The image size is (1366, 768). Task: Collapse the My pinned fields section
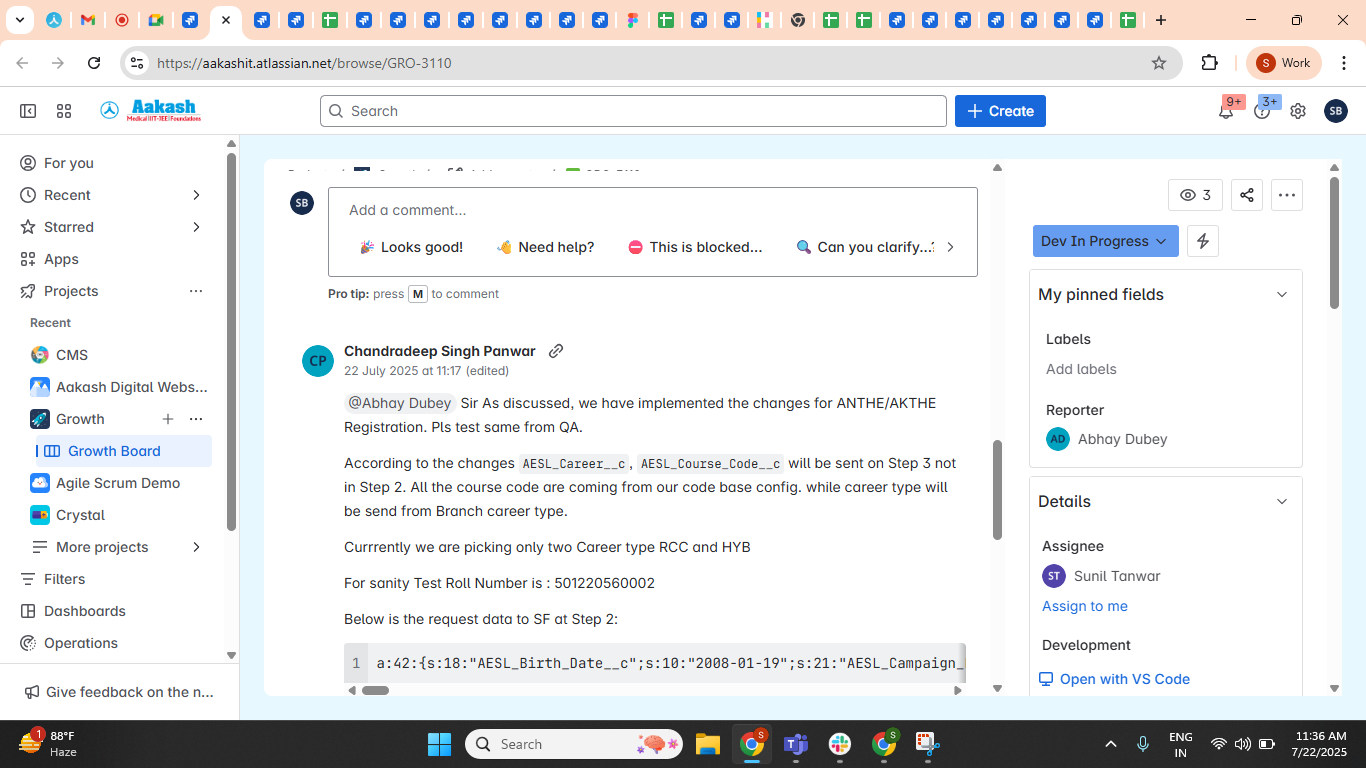tap(1282, 294)
